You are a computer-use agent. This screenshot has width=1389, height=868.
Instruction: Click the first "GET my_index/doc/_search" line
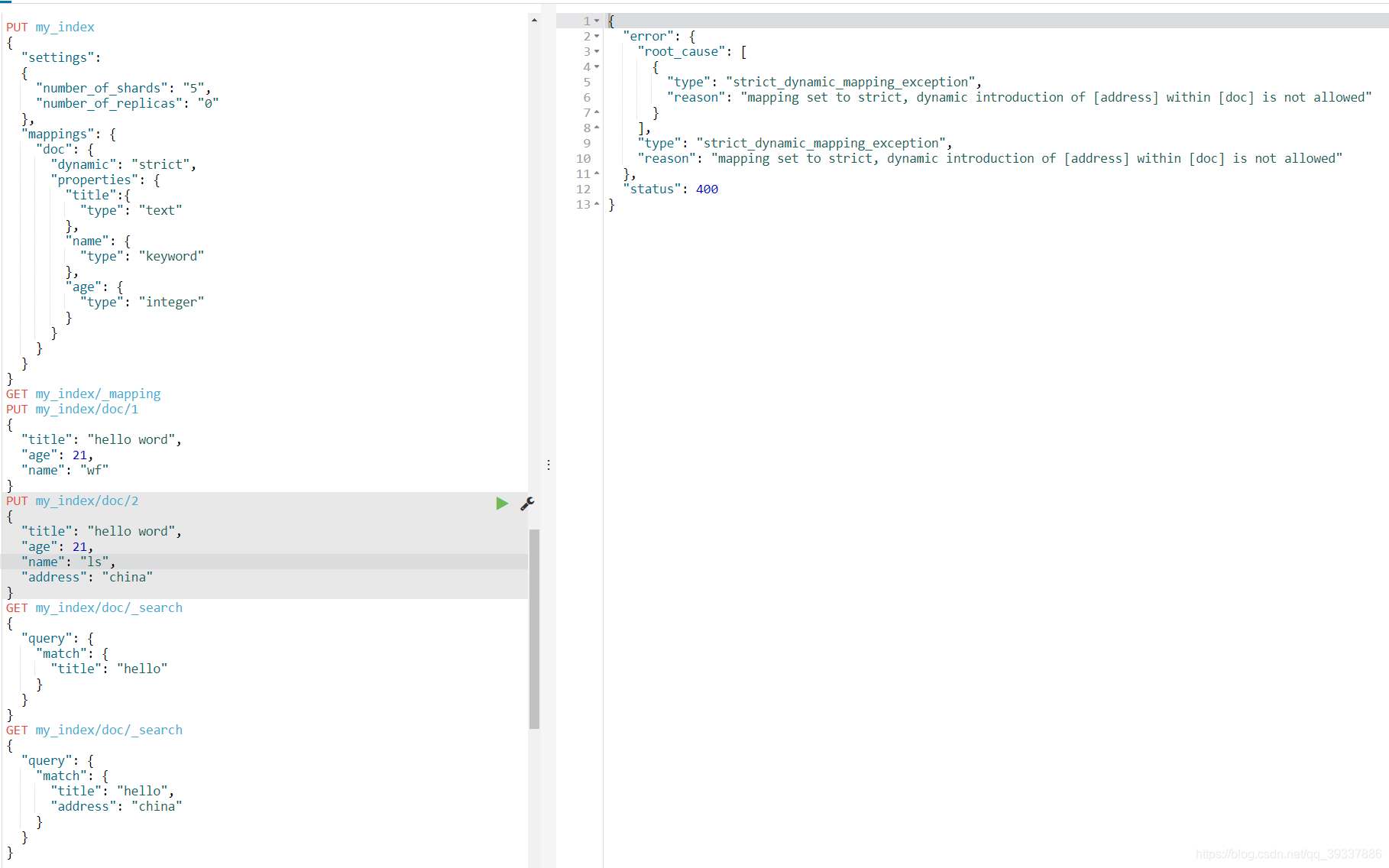tap(95, 608)
